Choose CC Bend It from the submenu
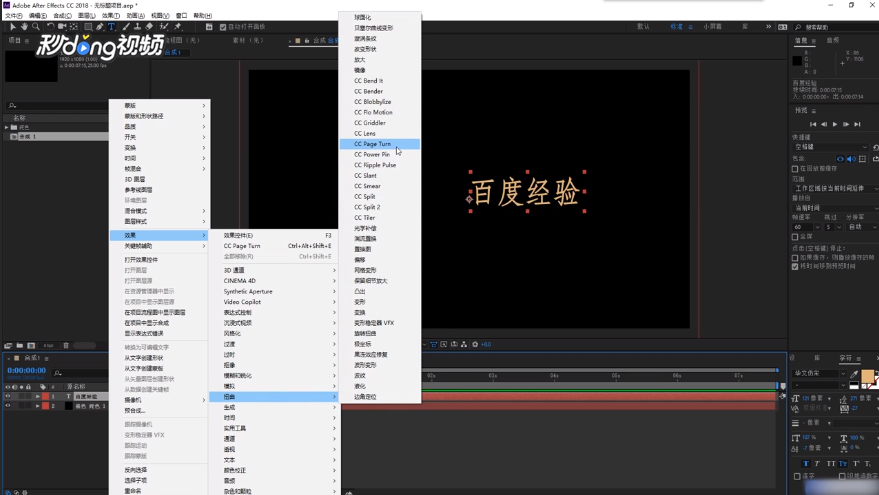The image size is (879, 495). coord(380,81)
